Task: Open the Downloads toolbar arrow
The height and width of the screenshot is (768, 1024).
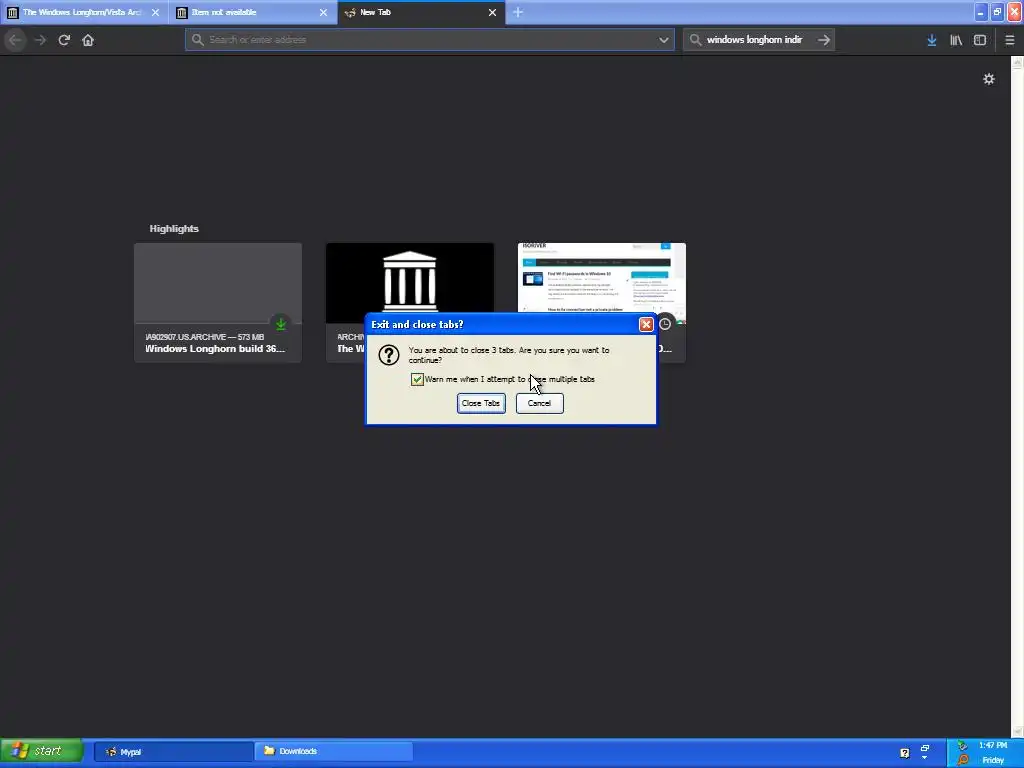Action: (x=932, y=40)
